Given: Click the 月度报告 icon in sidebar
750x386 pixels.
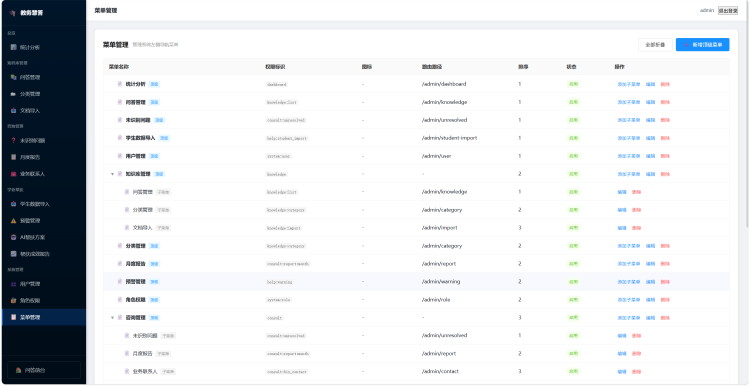Looking at the screenshot, I should (x=13, y=157).
